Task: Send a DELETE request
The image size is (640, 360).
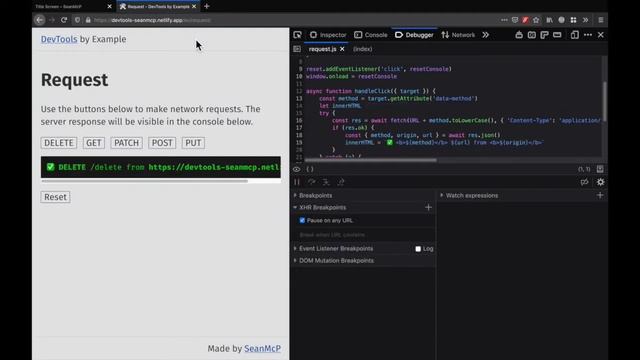Action: pyautogui.click(x=59, y=143)
